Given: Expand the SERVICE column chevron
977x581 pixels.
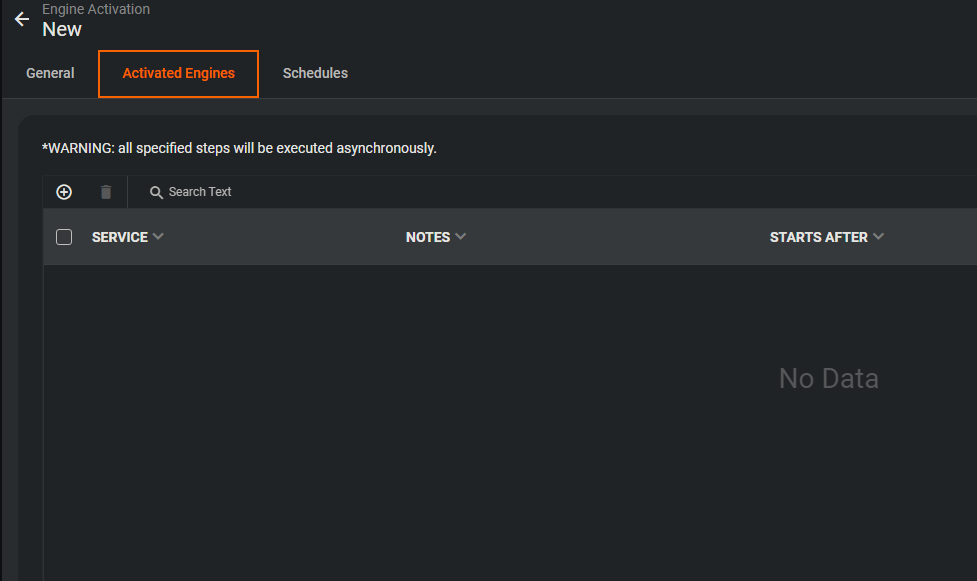Looking at the screenshot, I should pyautogui.click(x=158, y=237).
